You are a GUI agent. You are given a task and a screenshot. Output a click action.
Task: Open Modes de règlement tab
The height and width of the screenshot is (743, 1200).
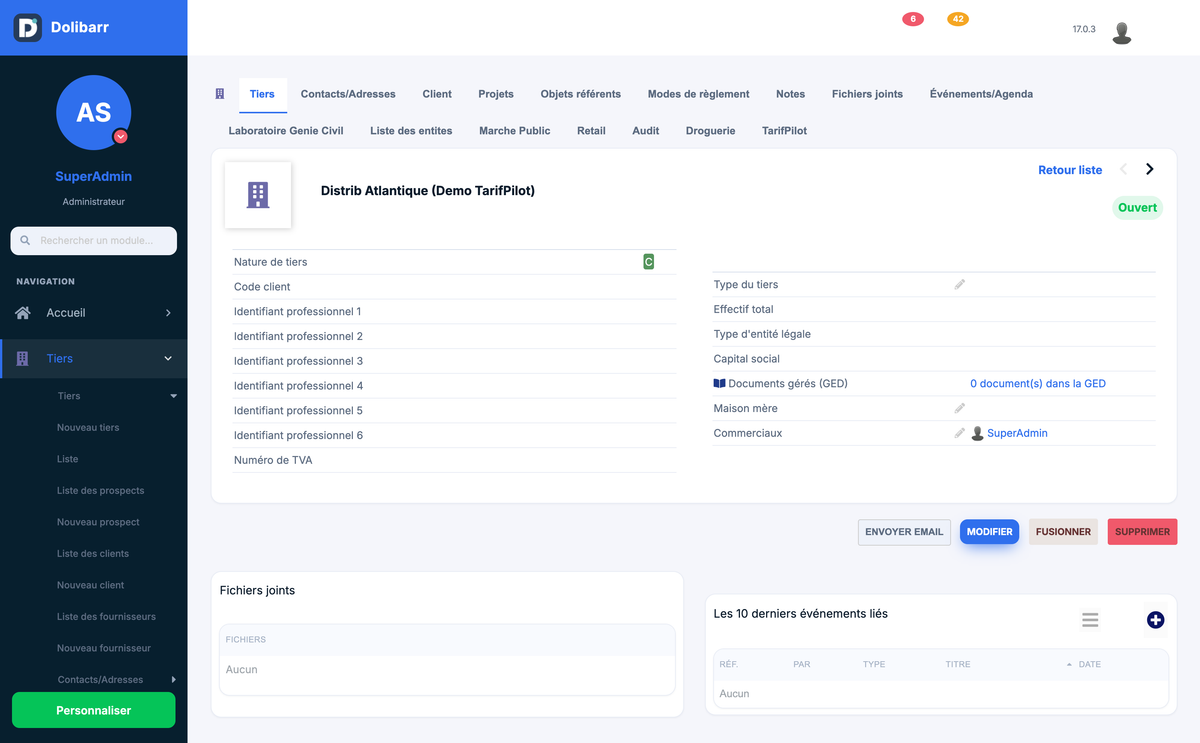698,94
